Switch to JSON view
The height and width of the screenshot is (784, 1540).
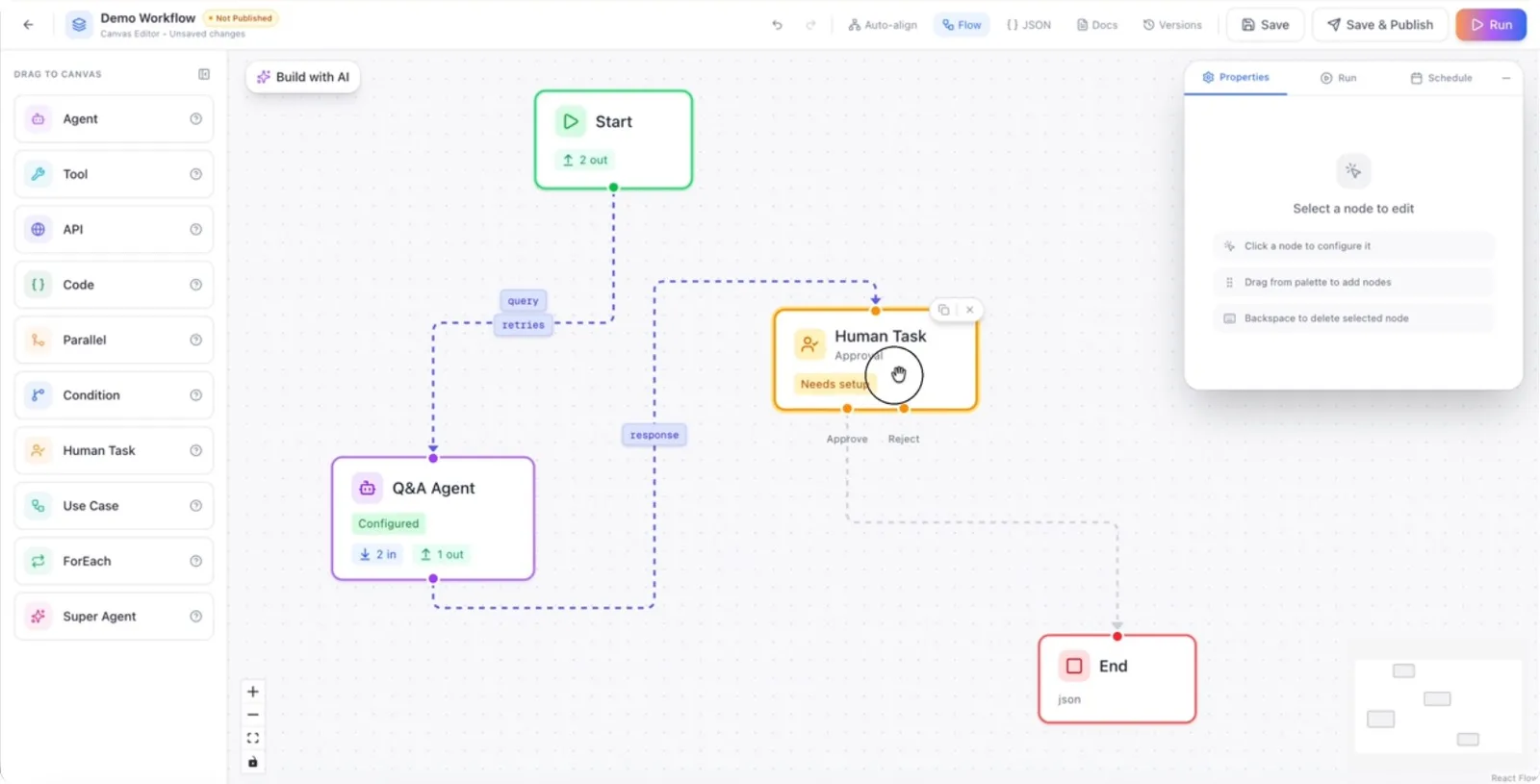coord(1028,25)
